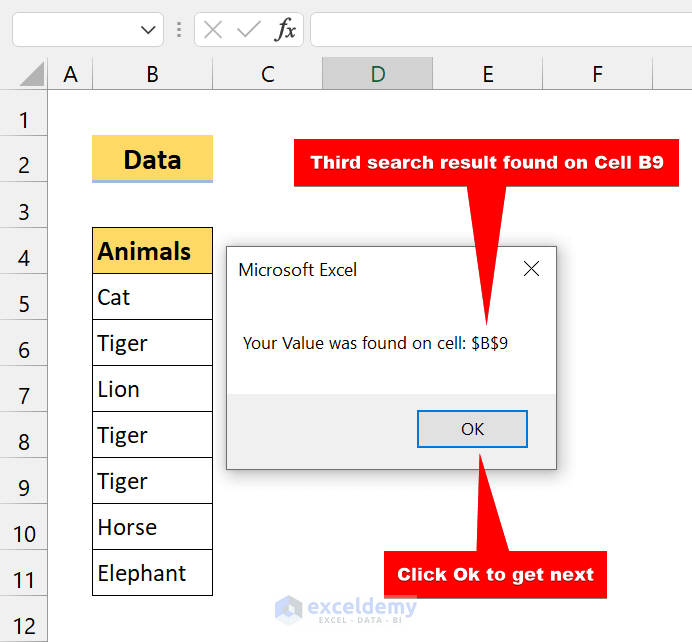This screenshot has width=692, height=642.
Task: Click the Cancel X icon in formula bar
Action: coord(213,30)
